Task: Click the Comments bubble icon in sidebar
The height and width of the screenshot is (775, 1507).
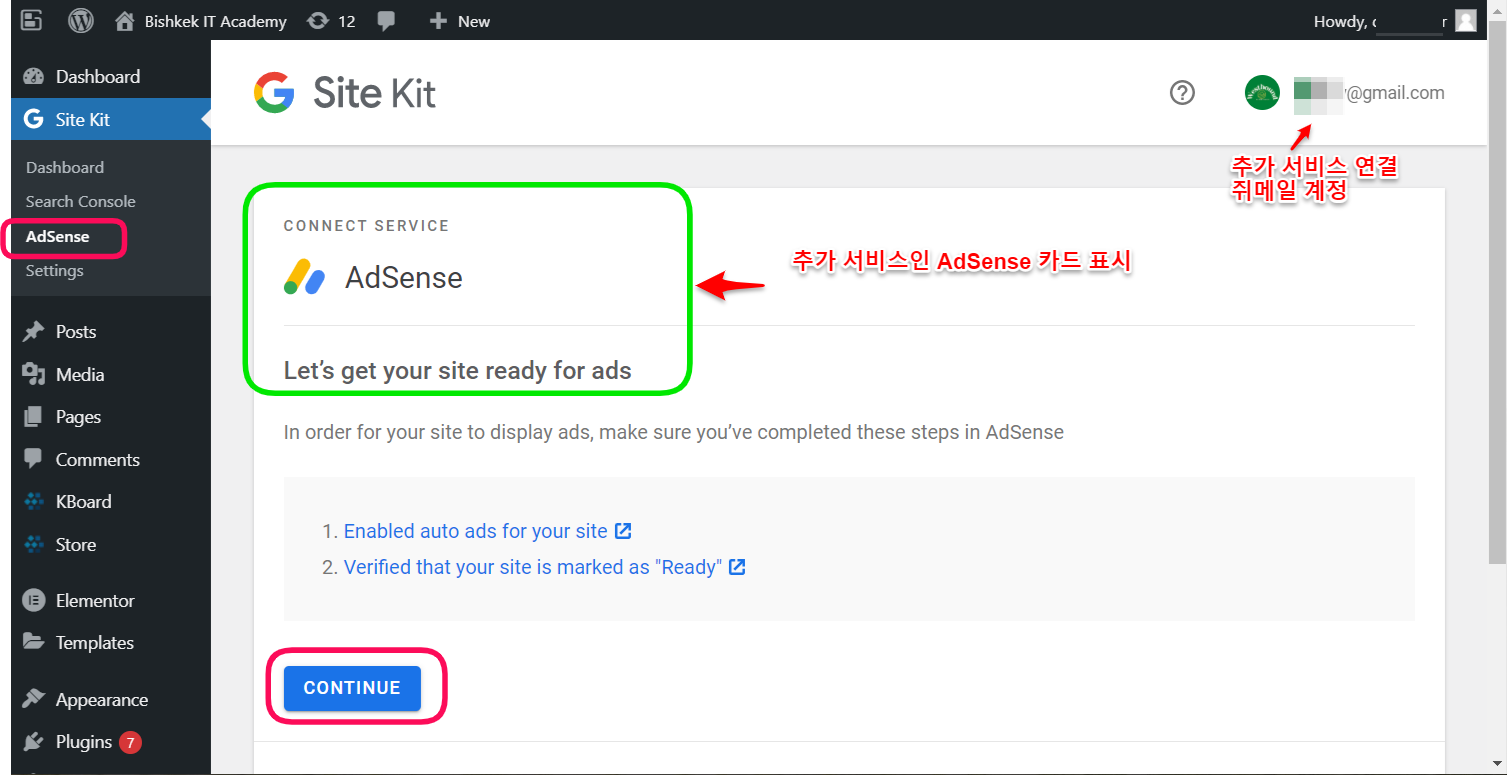Action: click(x=34, y=460)
